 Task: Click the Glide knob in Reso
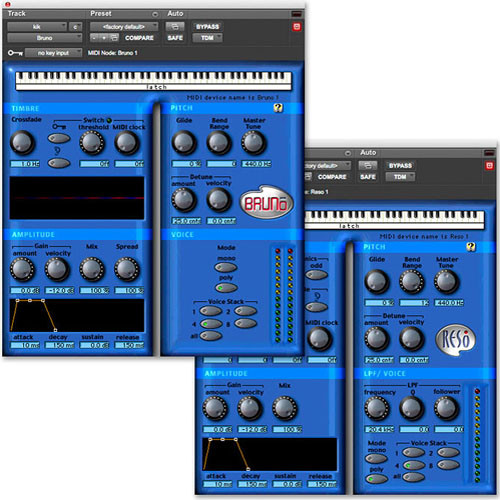[x=377, y=282]
